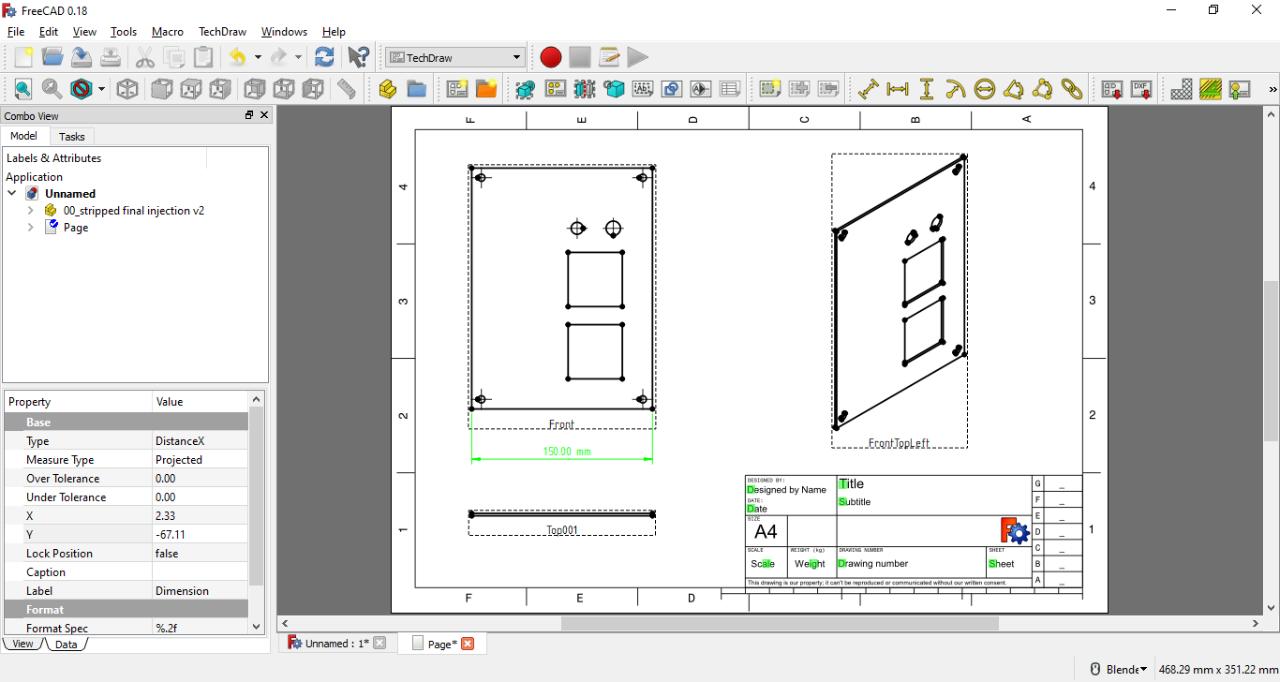Viewport: 1280px width, 682px height.
Task: Click the red macro record button
Action: [x=550, y=58]
